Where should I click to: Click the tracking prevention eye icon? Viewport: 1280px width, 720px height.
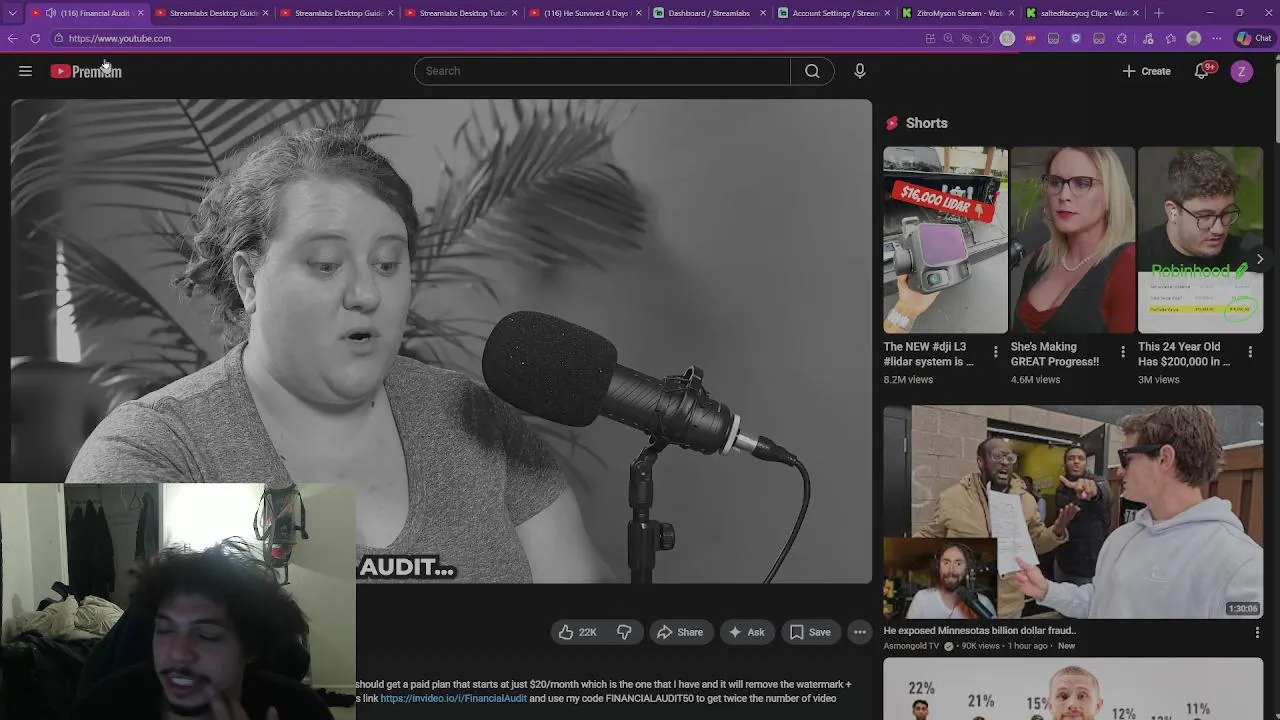point(966,38)
